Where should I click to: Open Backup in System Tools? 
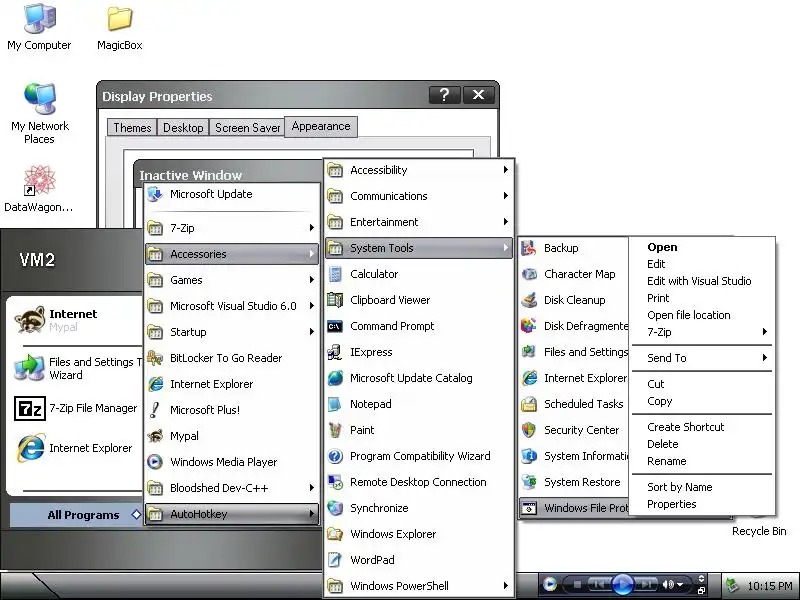click(574, 248)
